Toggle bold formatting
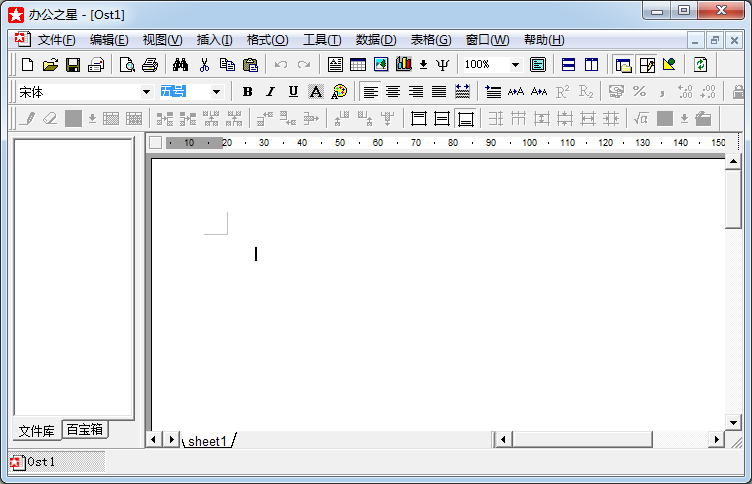 [x=247, y=92]
